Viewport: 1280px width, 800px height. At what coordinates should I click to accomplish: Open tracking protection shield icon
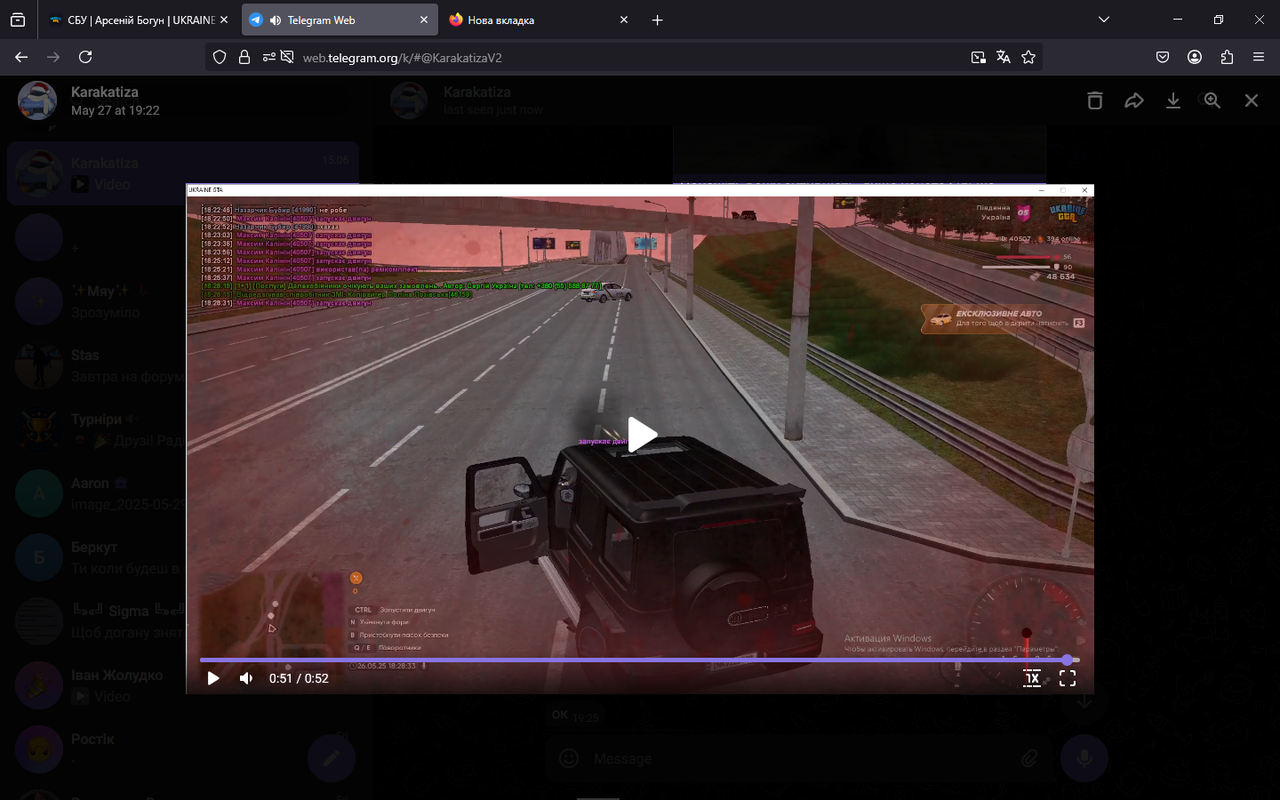coord(220,57)
